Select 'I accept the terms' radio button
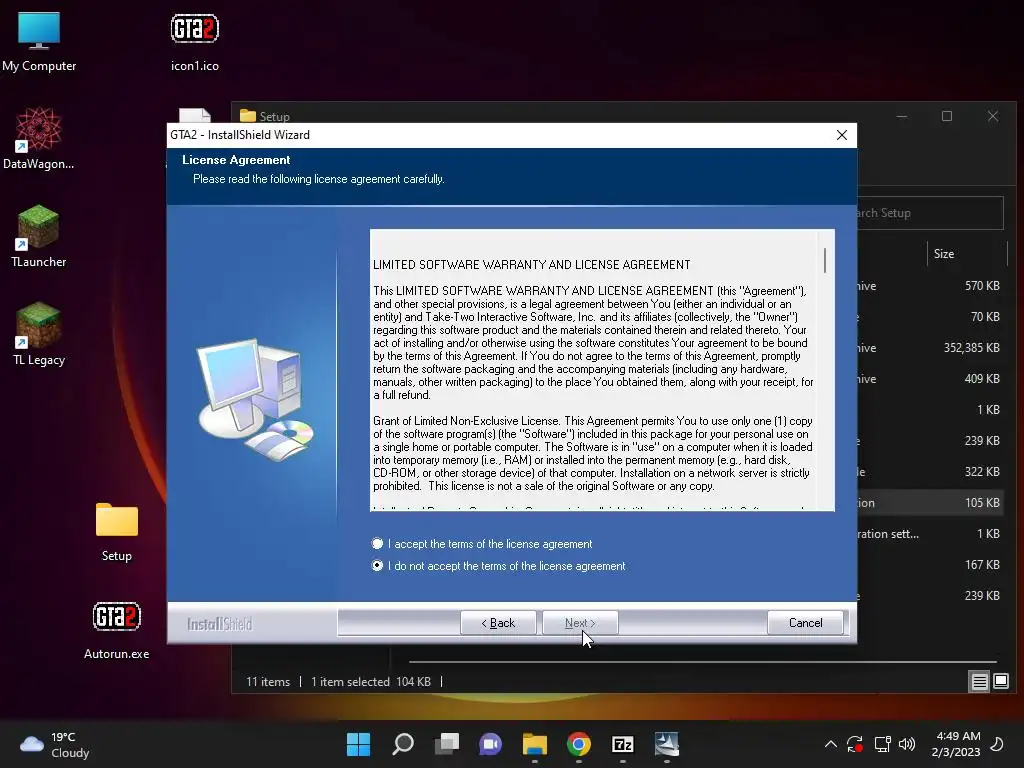Image resolution: width=1024 pixels, height=768 pixels. click(x=377, y=543)
